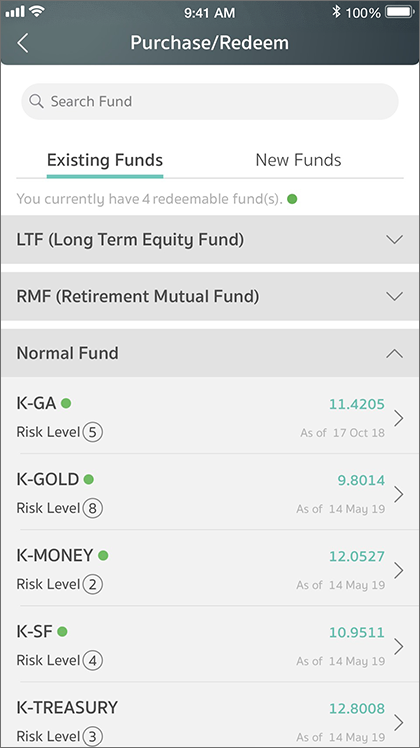Image resolution: width=420 pixels, height=748 pixels.
Task: Tap green dot next to redeemable funds
Action: [292, 199]
